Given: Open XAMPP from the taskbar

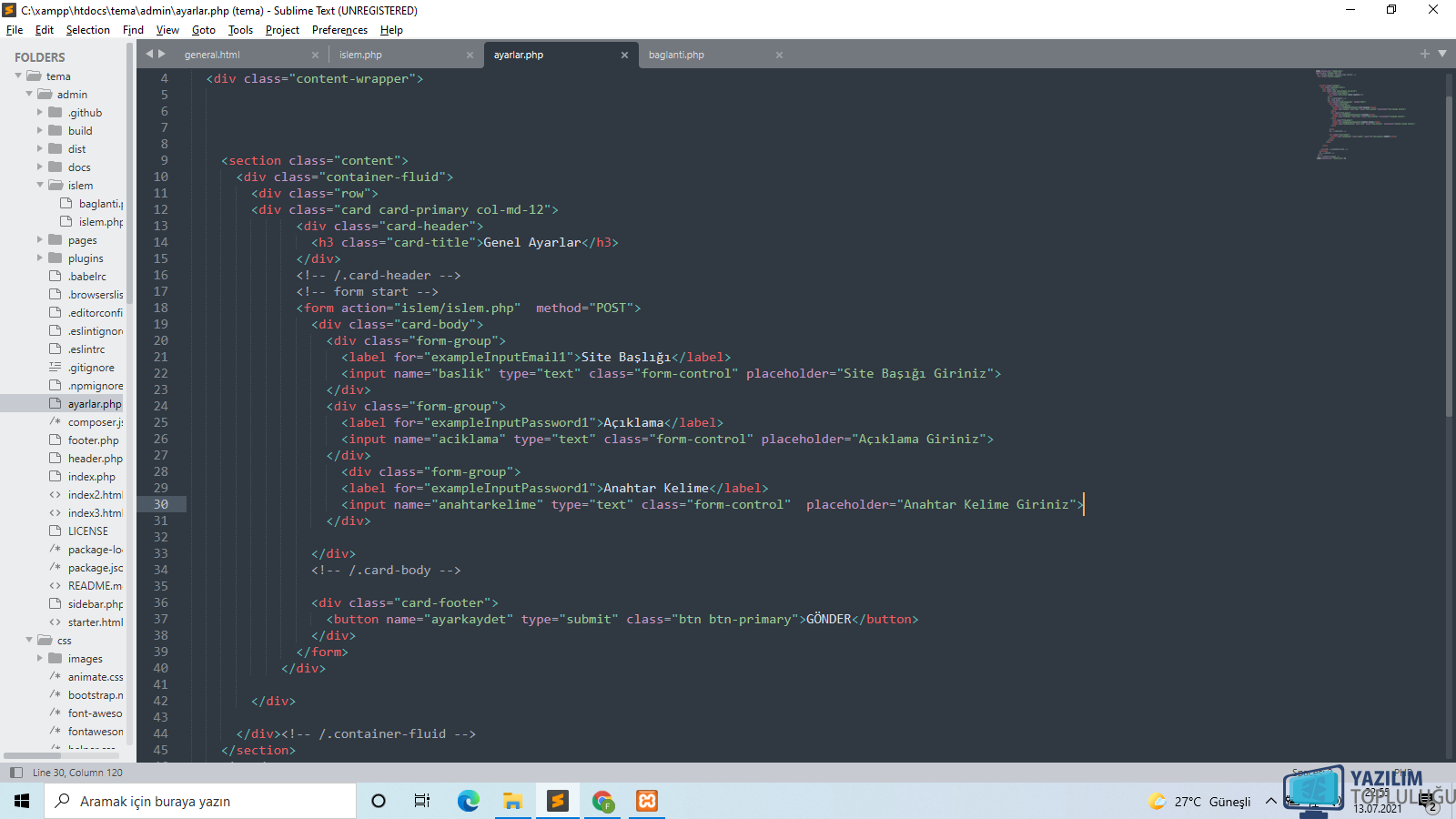Looking at the screenshot, I should [x=647, y=801].
